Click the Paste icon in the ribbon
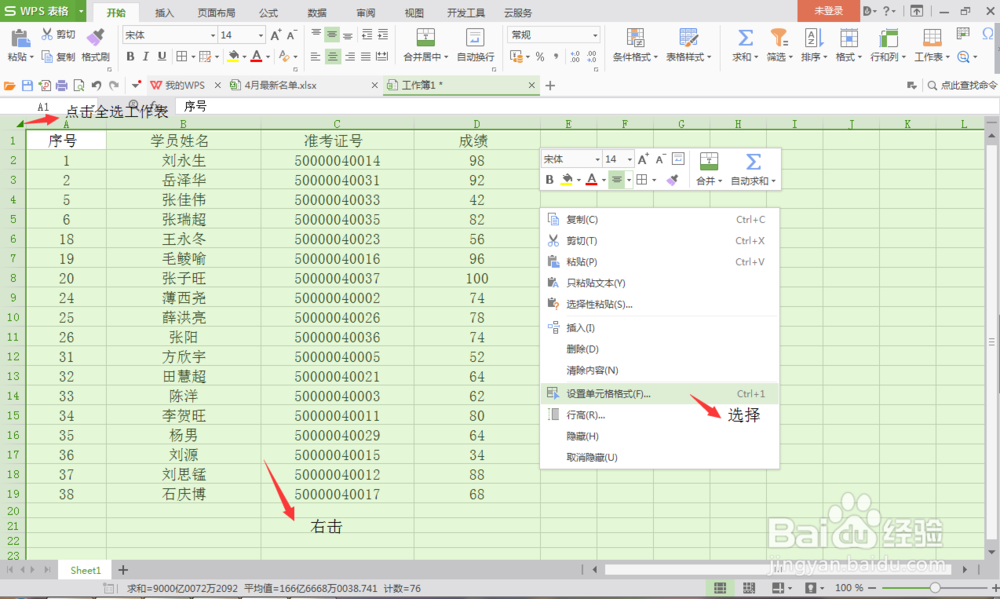The image size is (1000, 599). (x=20, y=38)
